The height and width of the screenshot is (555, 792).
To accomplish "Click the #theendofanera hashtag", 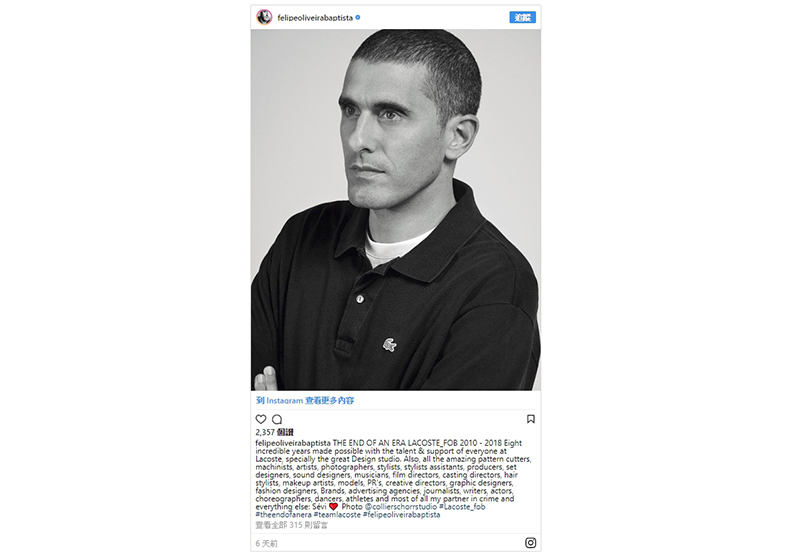I will (x=283, y=515).
